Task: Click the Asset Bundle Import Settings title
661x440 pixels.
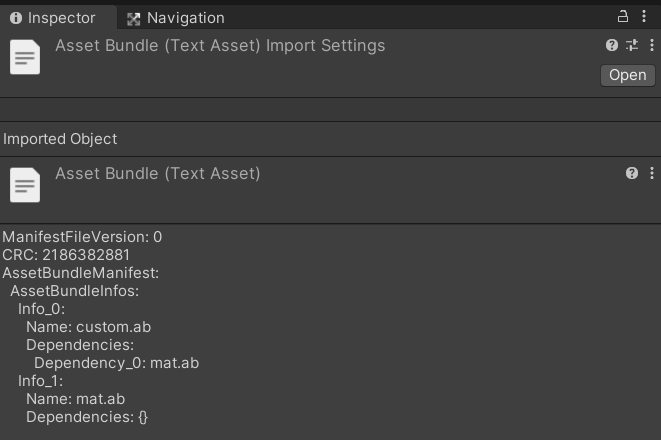Action: 220,46
